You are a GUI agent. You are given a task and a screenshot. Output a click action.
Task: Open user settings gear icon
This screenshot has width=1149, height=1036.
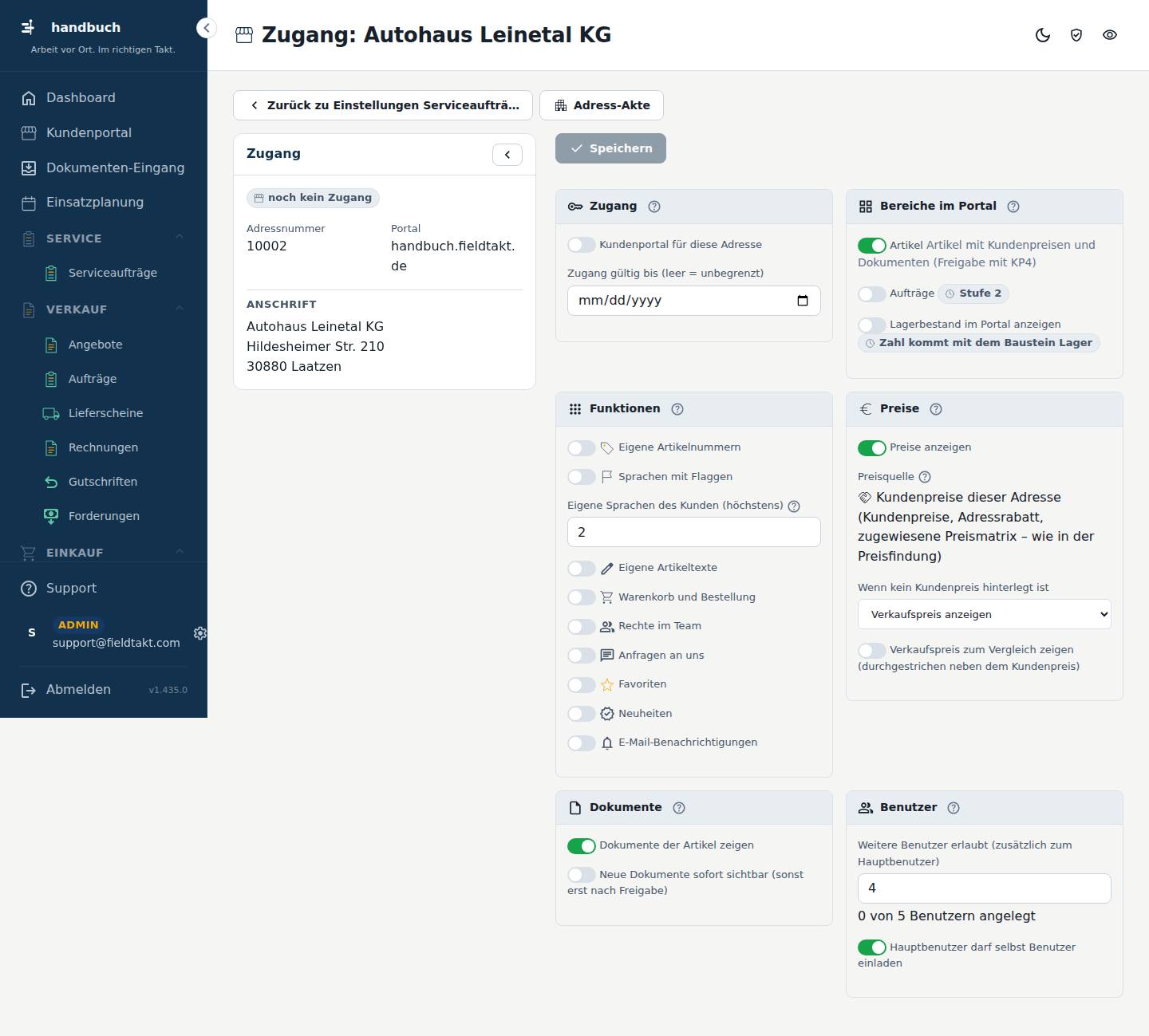[x=200, y=632]
